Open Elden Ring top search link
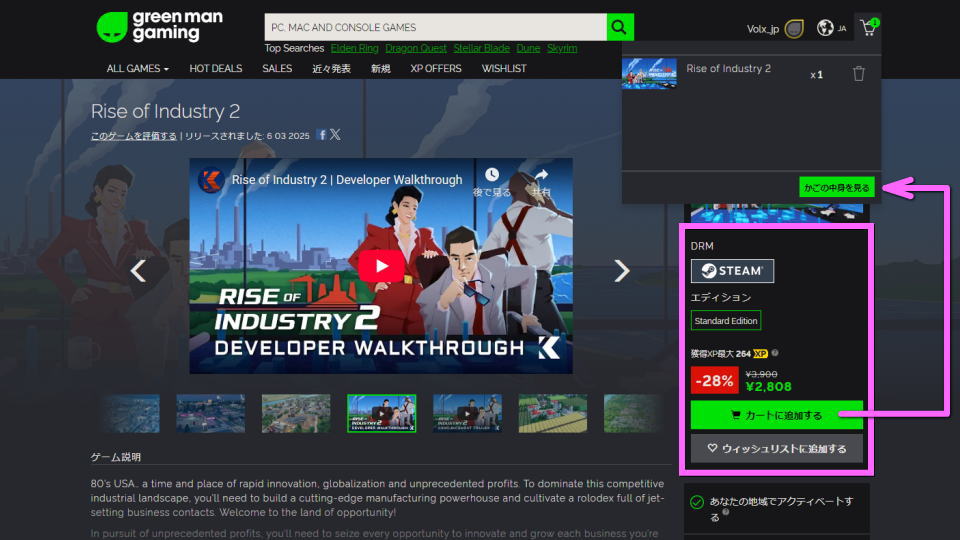The height and width of the screenshot is (540, 960). point(354,48)
